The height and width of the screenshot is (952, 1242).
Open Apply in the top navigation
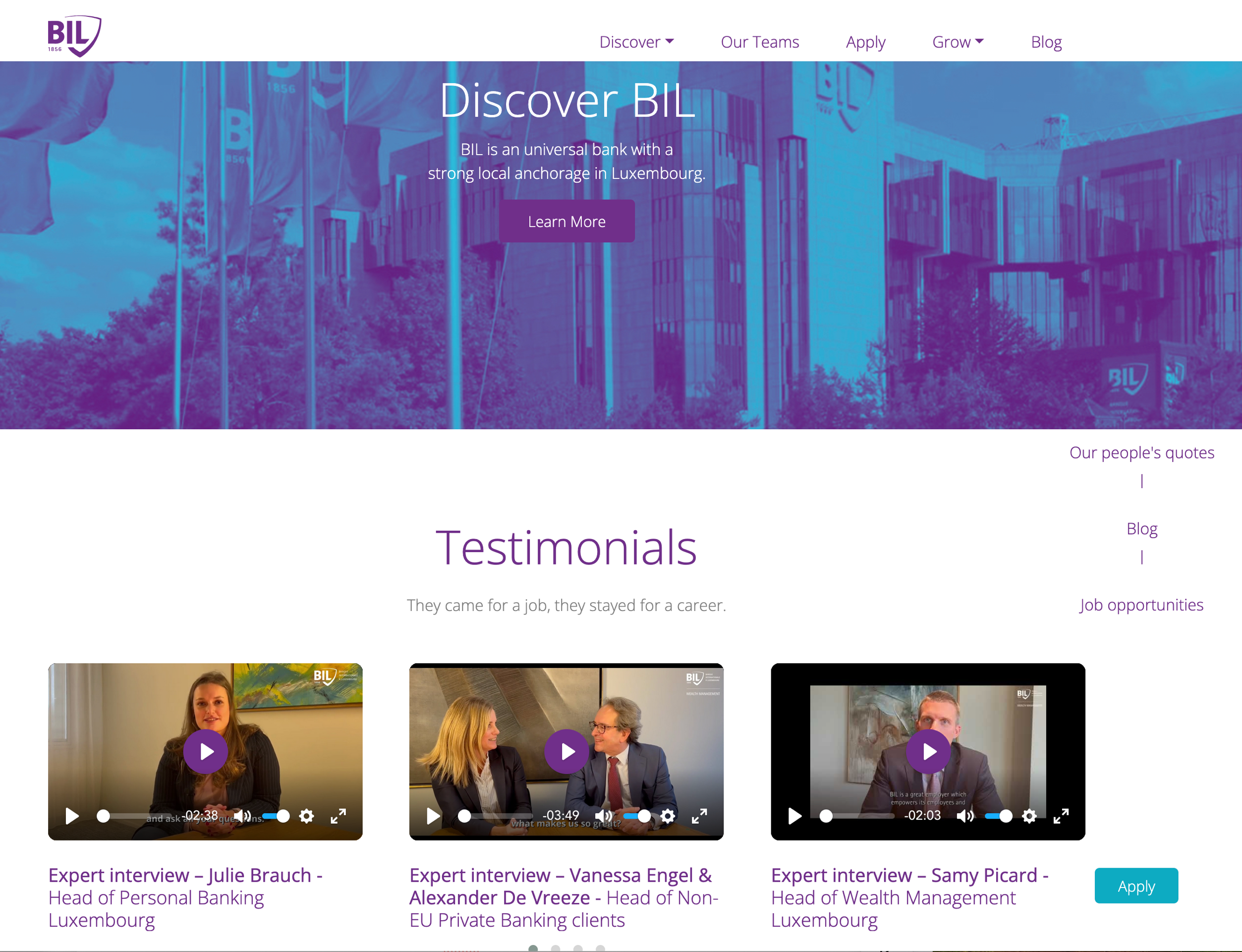coord(865,42)
